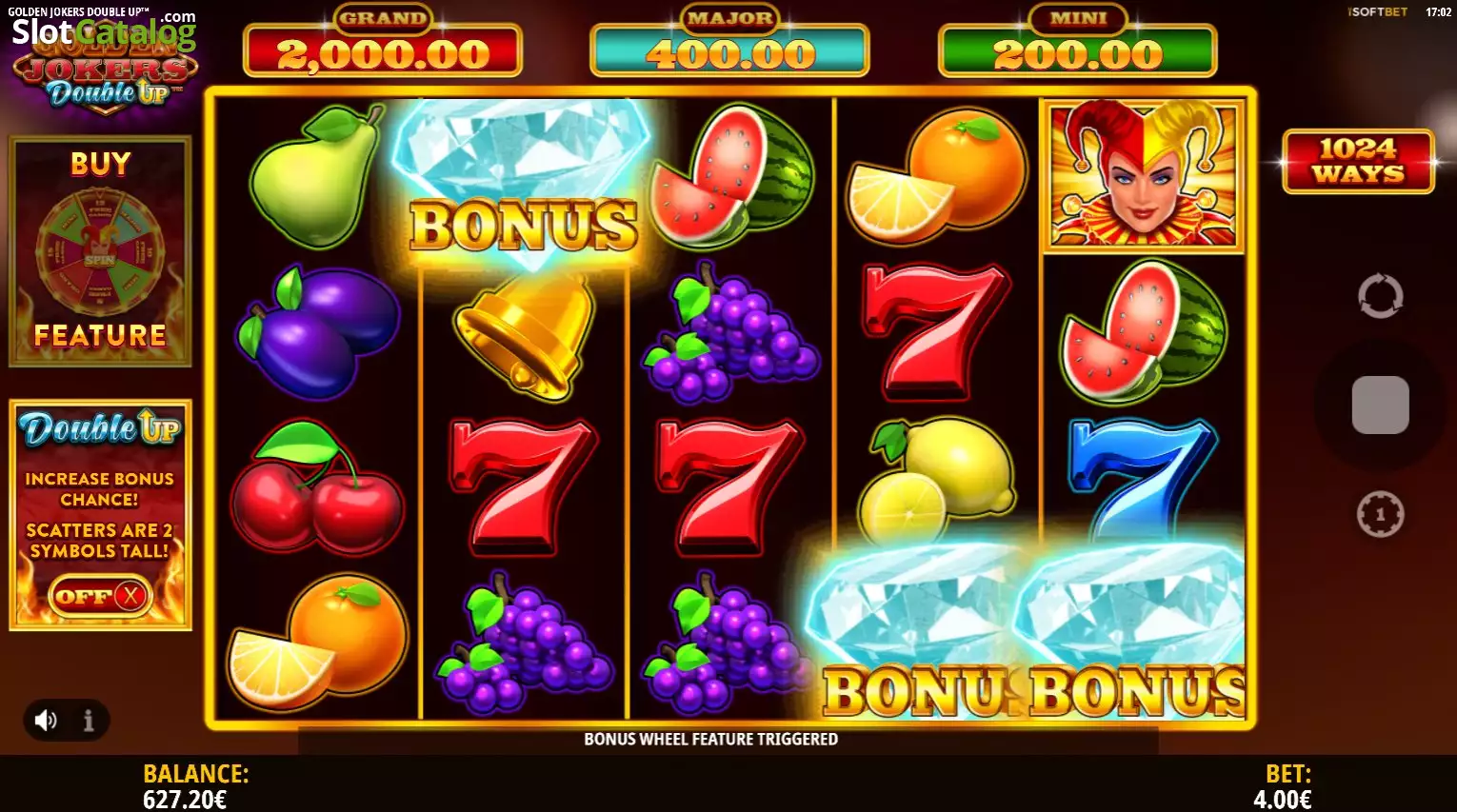Click the Golden Jokers Double Up logo
The width and height of the screenshot is (1457, 812).
[x=105, y=67]
